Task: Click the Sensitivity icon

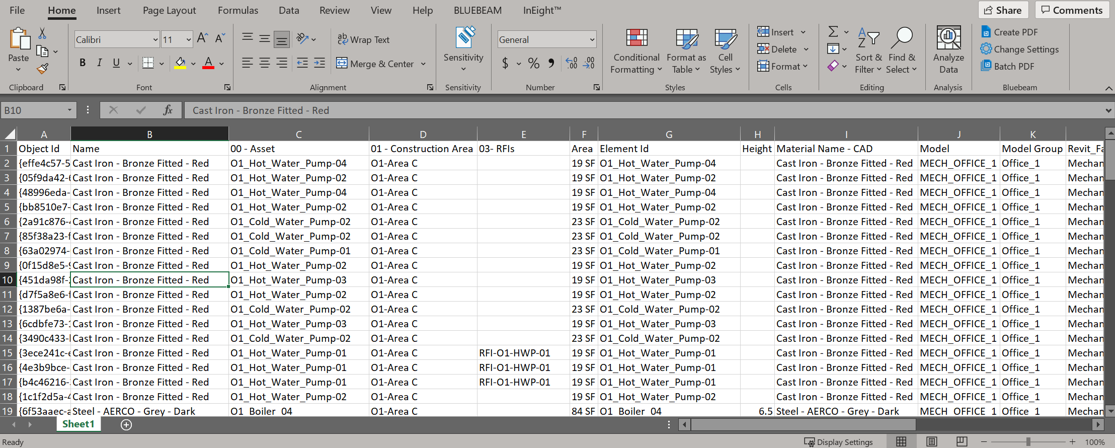Action: (463, 40)
